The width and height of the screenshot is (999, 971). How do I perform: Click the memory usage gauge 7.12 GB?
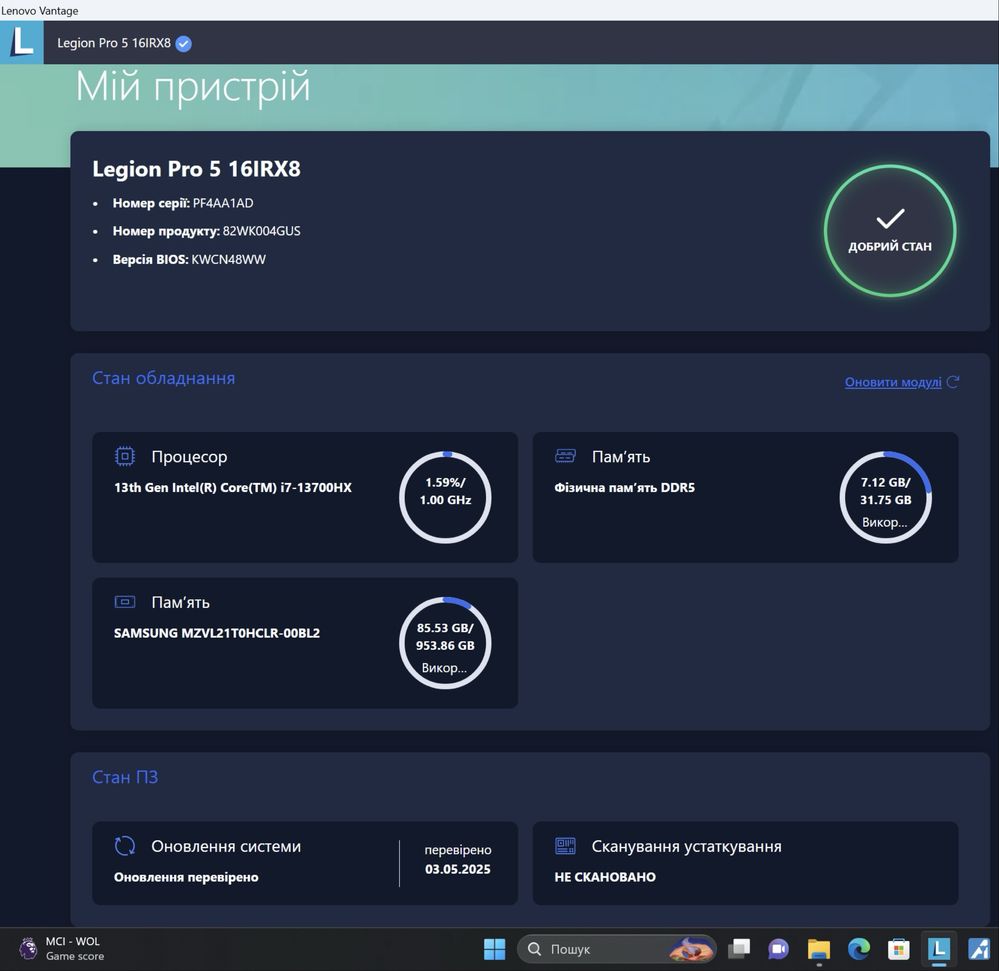tap(886, 498)
